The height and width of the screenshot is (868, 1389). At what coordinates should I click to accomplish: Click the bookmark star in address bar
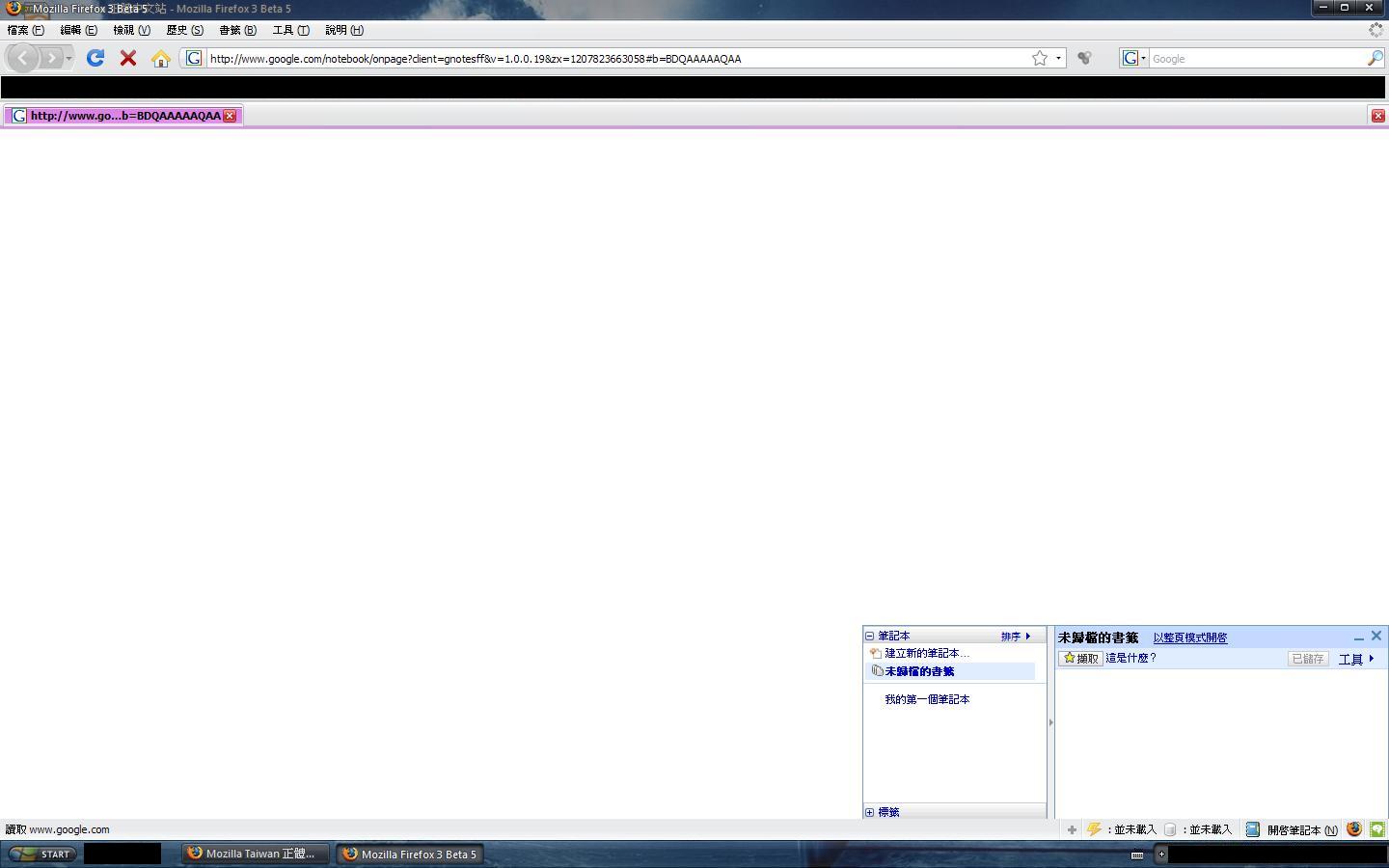pos(1040,59)
